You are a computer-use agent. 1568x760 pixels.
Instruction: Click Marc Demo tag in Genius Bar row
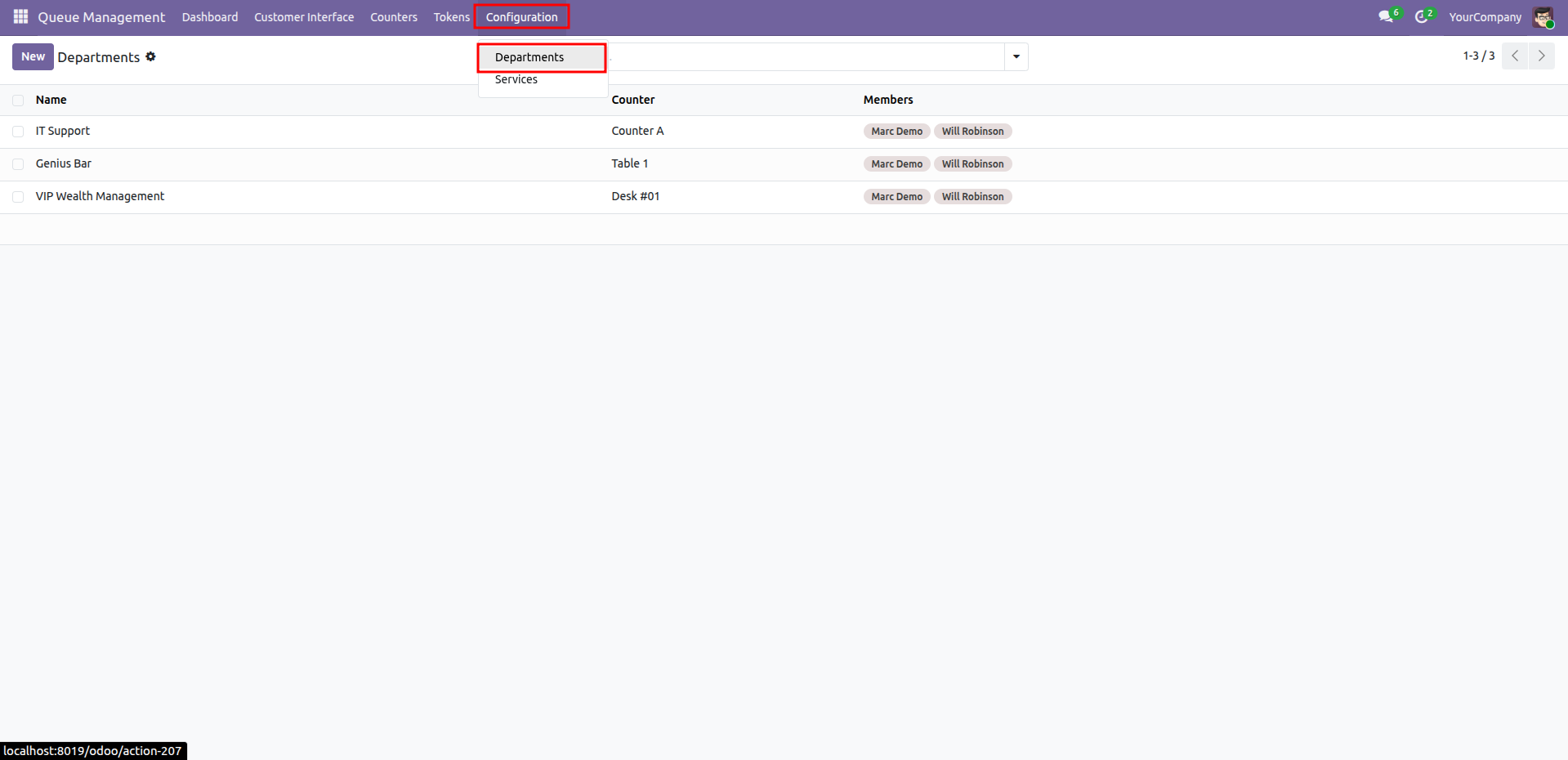tap(896, 164)
